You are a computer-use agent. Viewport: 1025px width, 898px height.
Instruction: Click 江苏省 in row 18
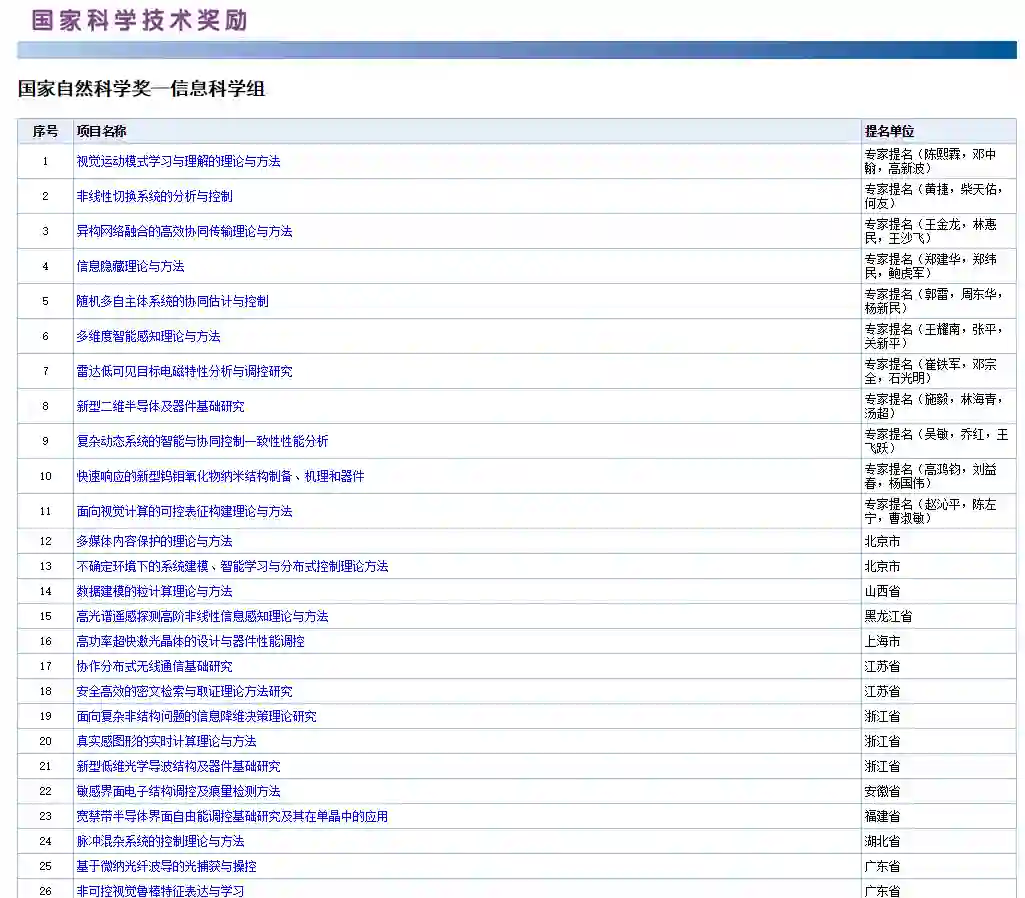point(882,691)
